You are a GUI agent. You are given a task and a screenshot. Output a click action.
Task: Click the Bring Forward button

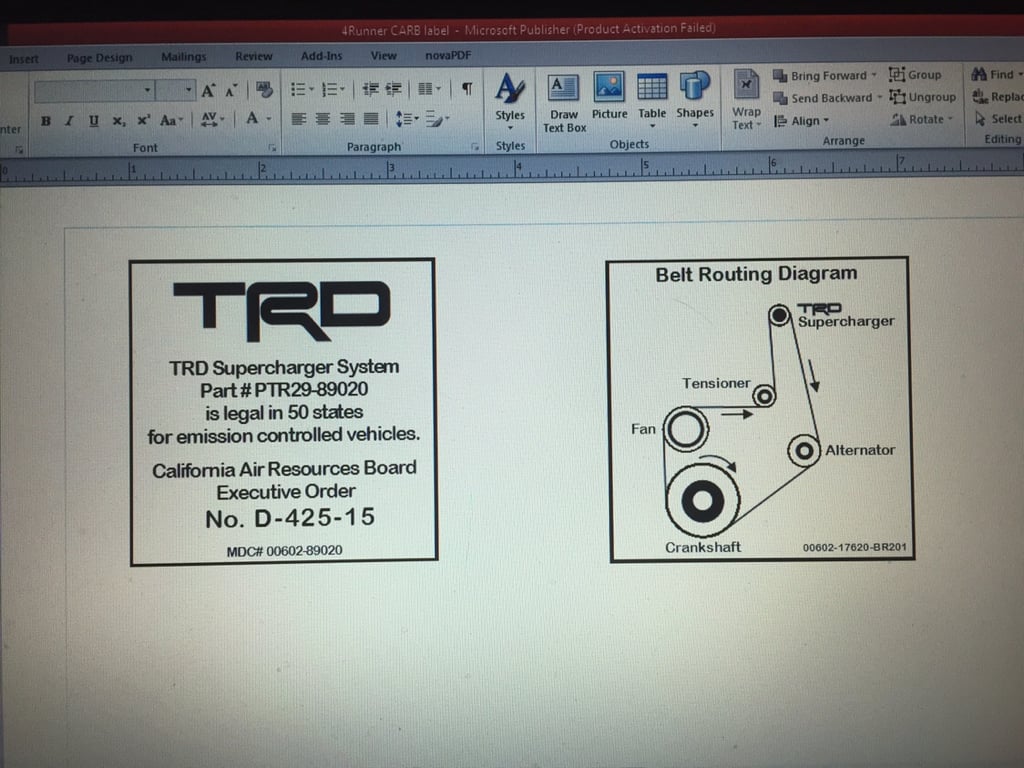click(825, 76)
